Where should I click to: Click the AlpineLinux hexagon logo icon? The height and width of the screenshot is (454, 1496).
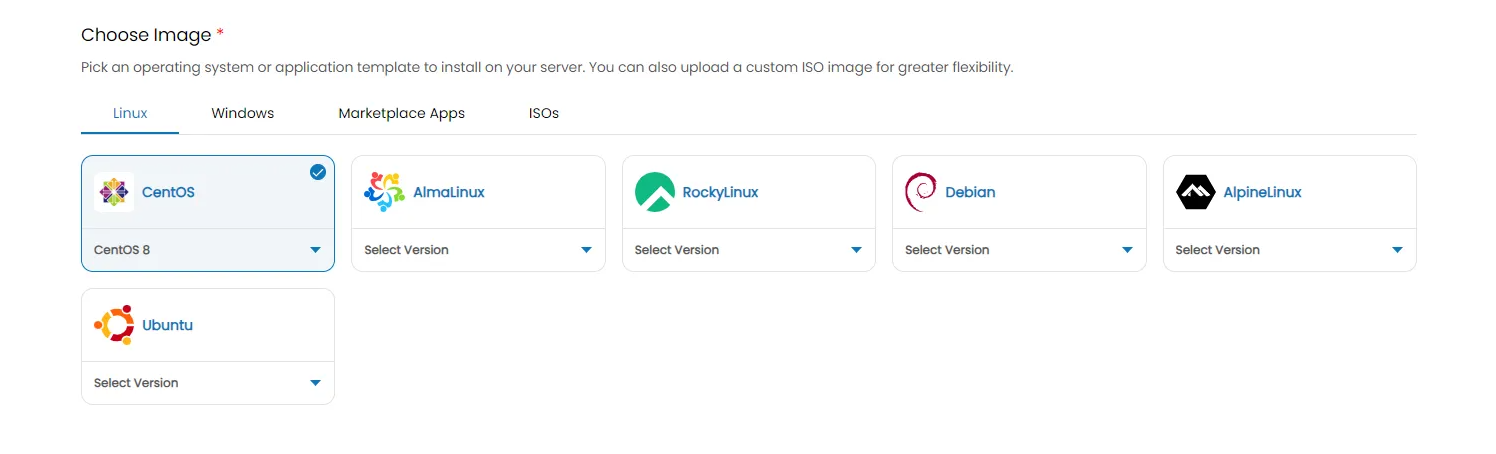[1195, 192]
